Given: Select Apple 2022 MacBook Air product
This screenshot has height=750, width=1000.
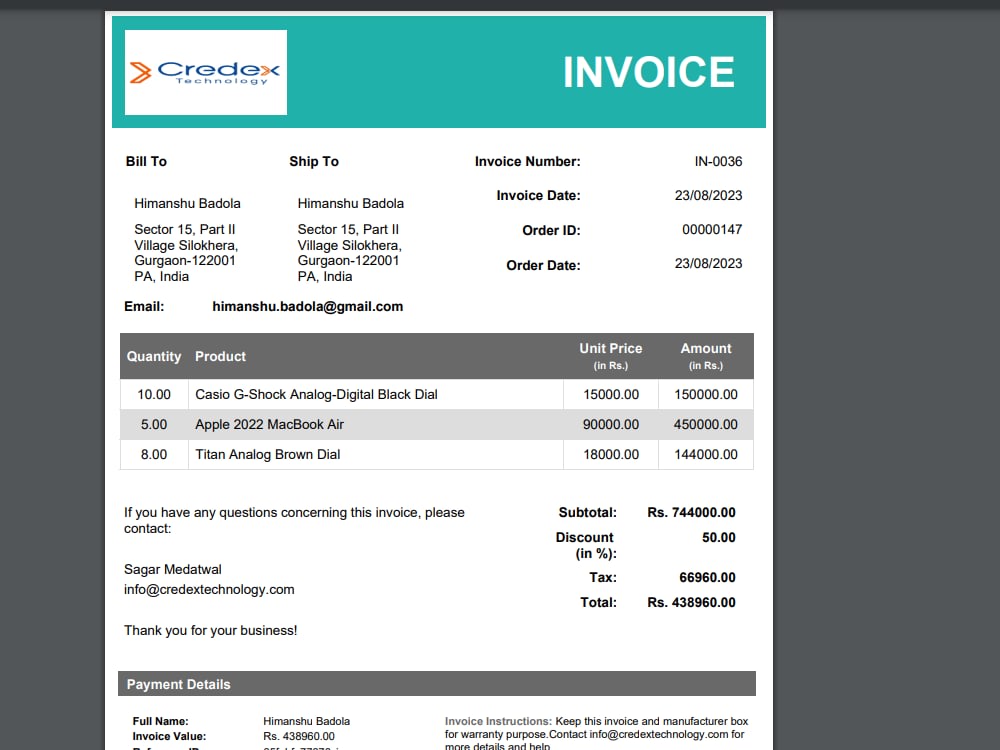Looking at the screenshot, I should pyautogui.click(x=269, y=425).
